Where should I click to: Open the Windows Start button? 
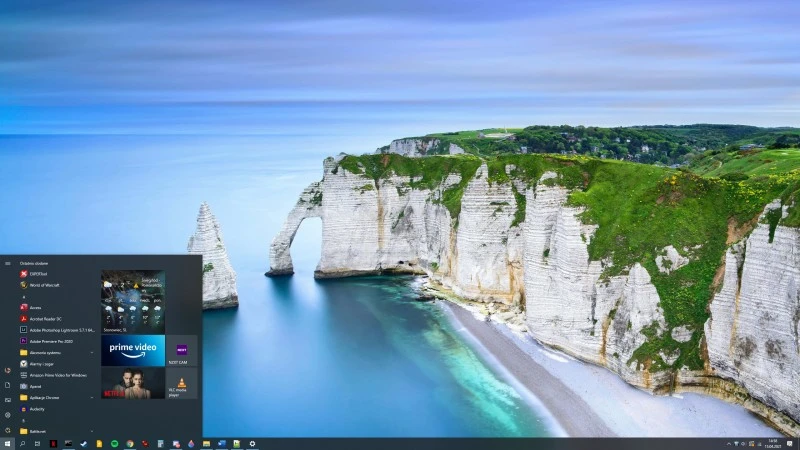coord(7,444)
